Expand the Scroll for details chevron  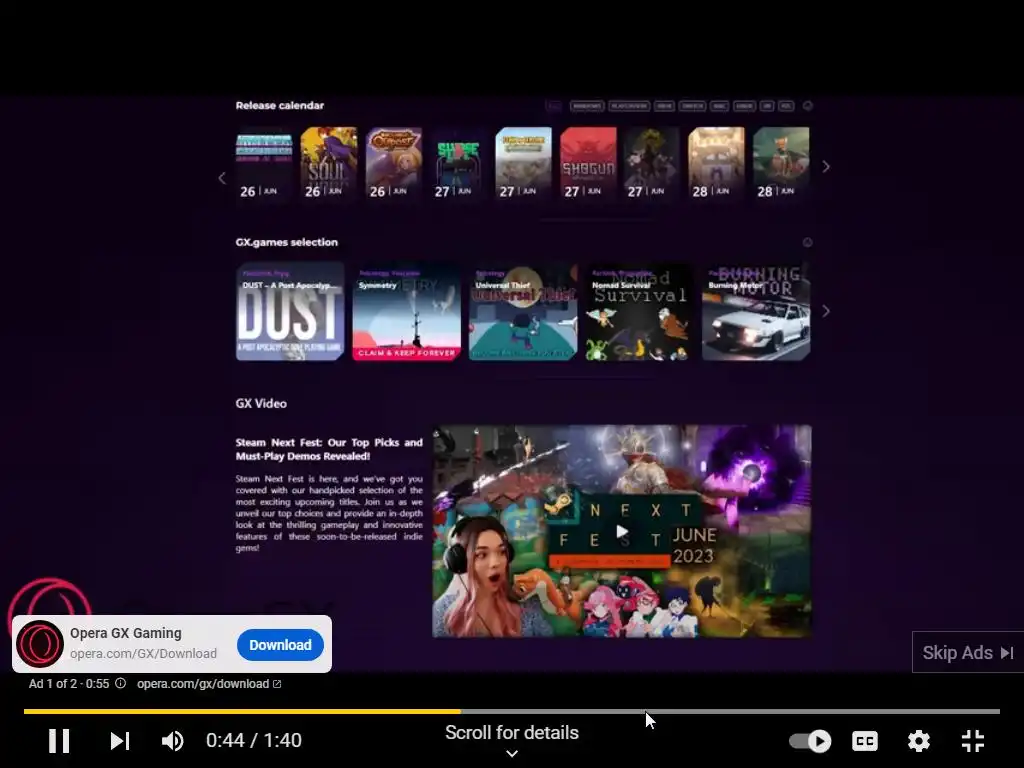pyautogui.click(x=512, y=754)
